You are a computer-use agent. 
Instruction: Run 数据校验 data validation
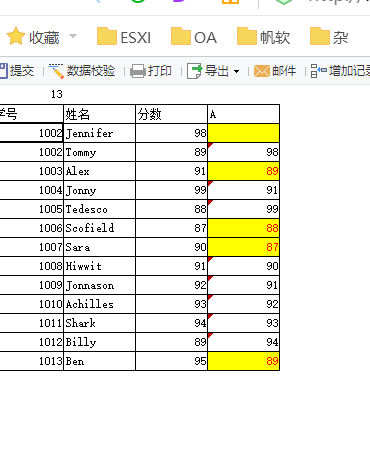pyautogui.click(x=82, y=71)
